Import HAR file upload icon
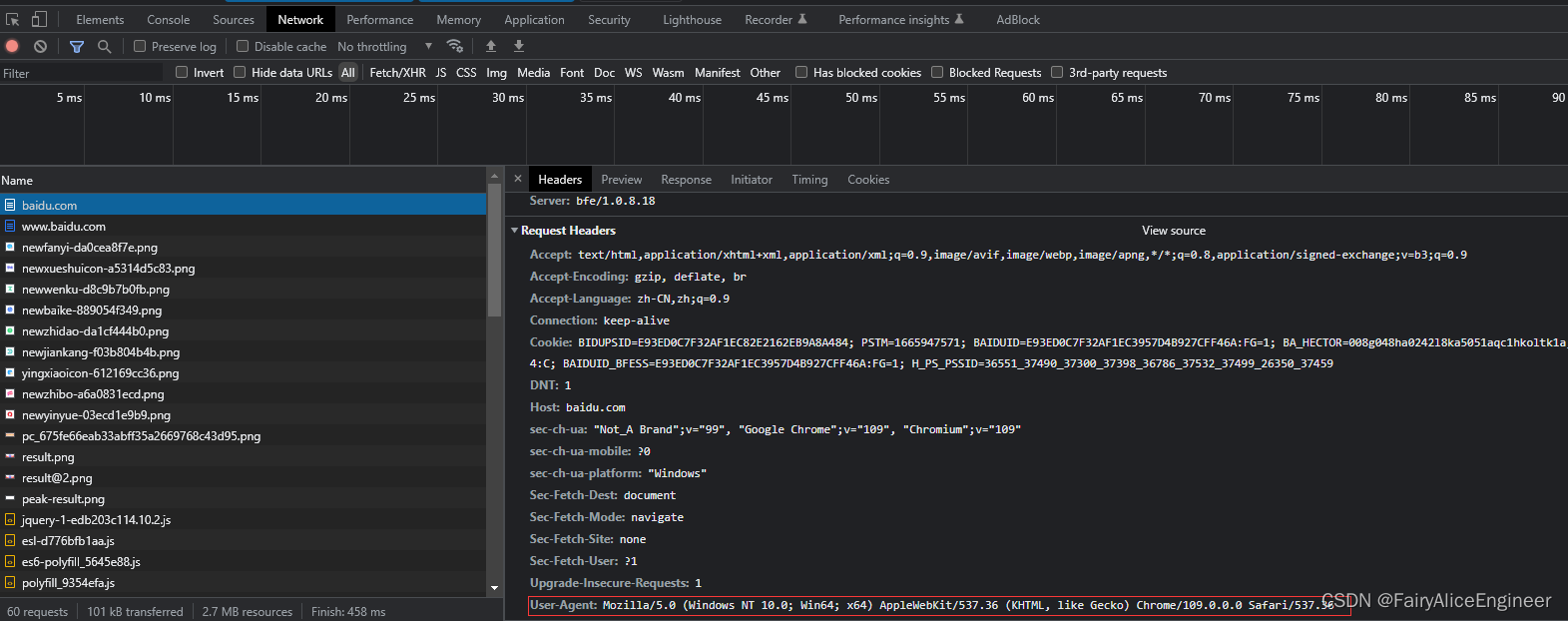 (x=491, y=46)
